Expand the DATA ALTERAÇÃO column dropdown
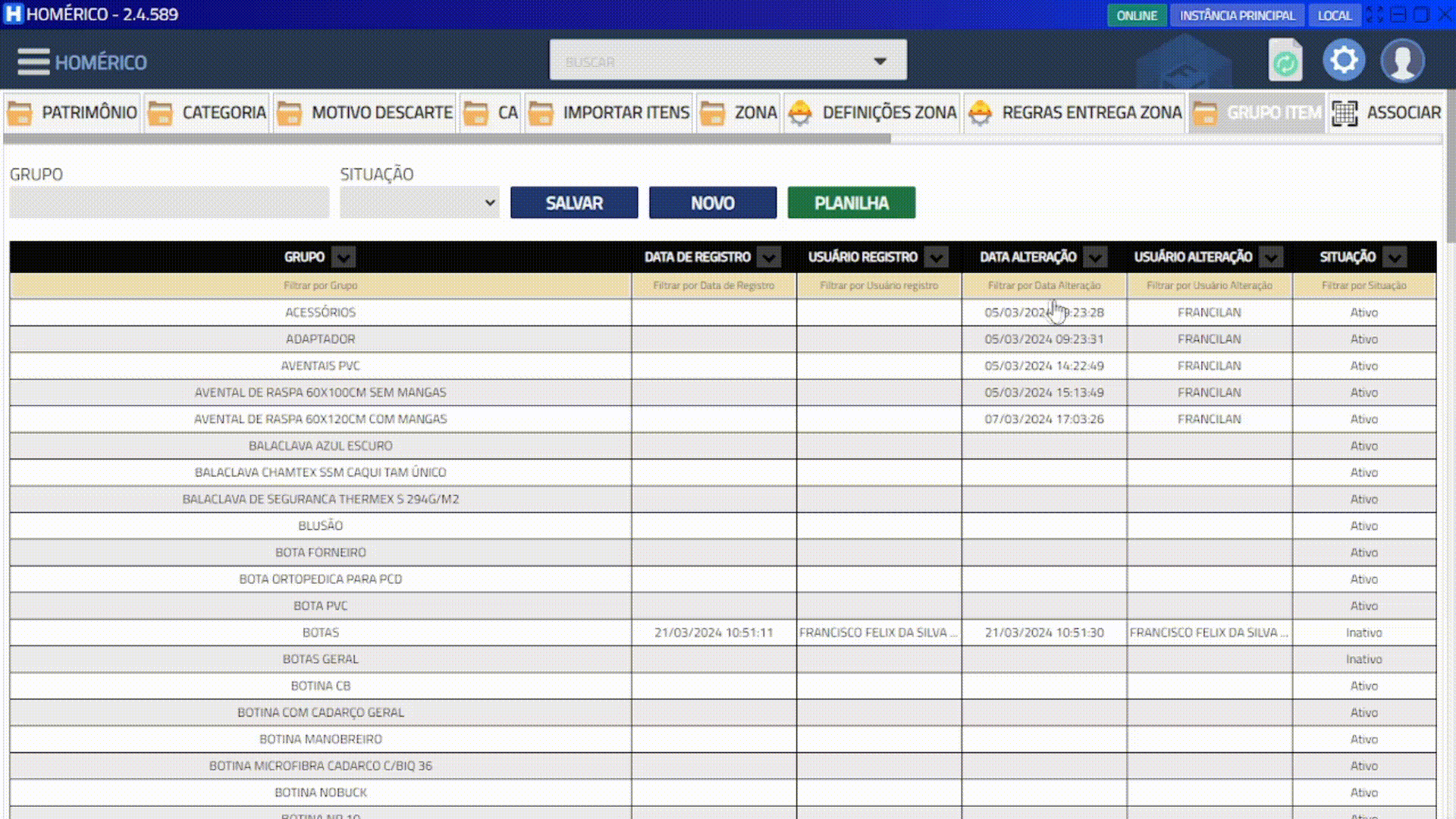The height and width of the screenshot is (819, 1456). tap(1094, 257)
